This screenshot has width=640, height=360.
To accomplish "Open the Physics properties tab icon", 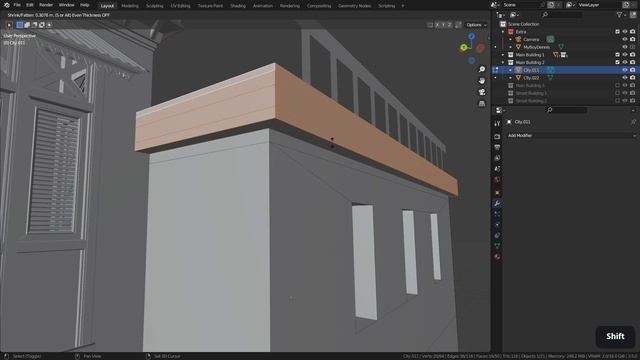I will coord(497,224).
